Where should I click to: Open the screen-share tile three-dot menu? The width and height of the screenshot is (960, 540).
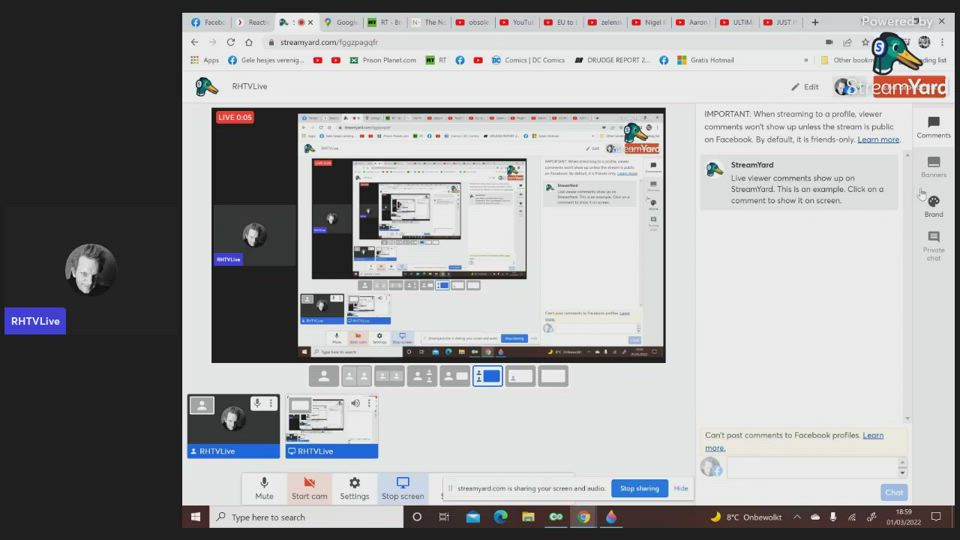pos(369,404)
